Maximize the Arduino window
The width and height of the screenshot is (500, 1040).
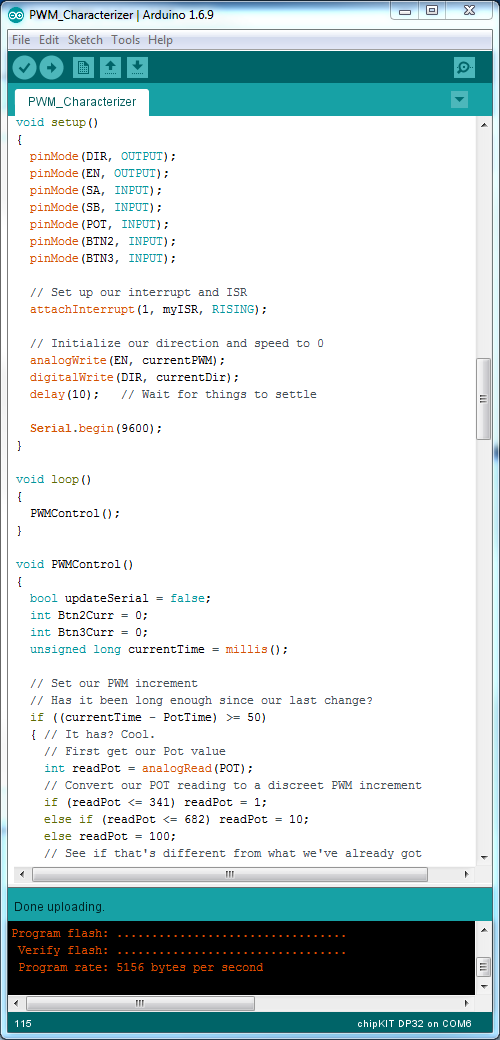[x=432, y=10]
